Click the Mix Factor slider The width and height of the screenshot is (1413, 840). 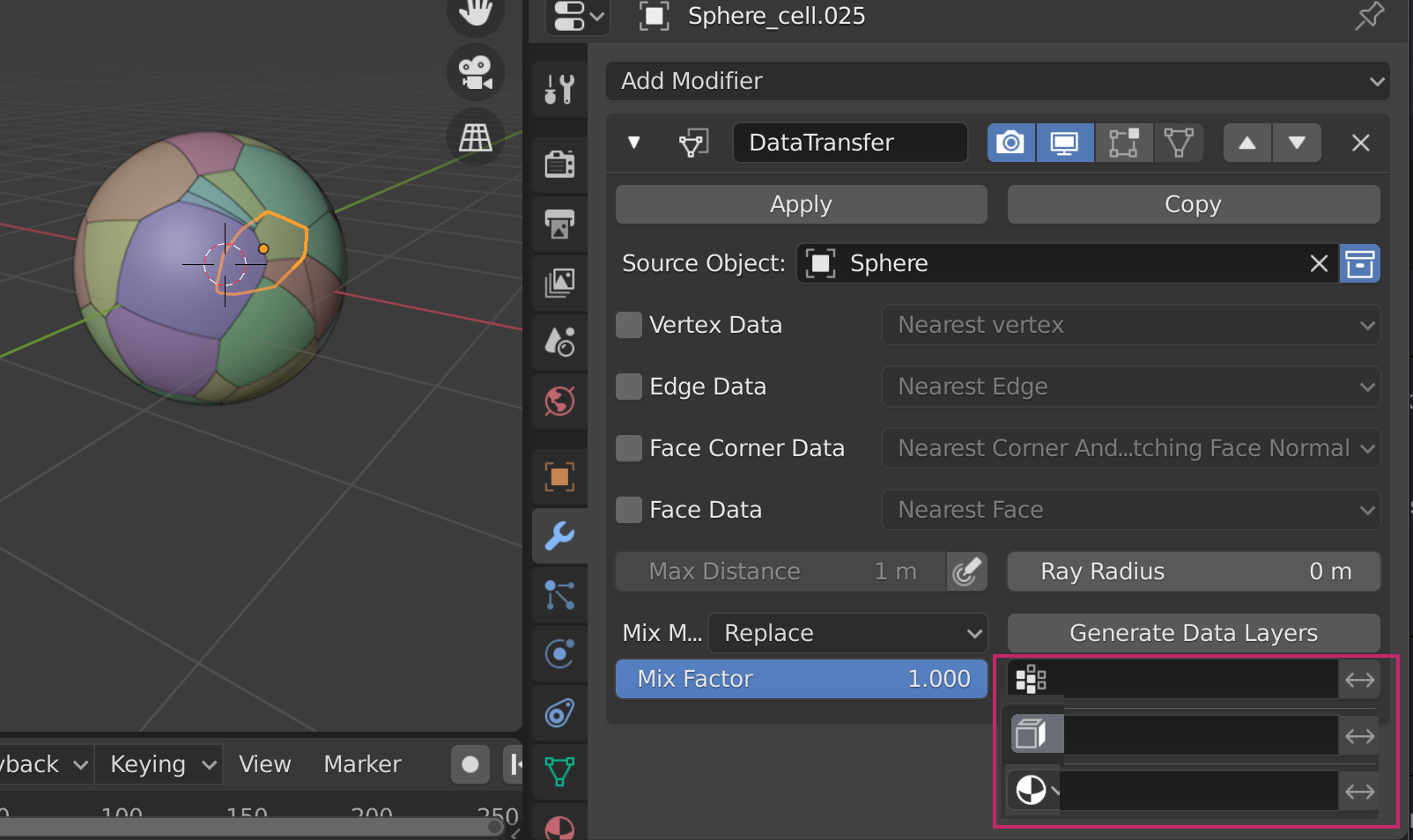[x=801, y=679]
